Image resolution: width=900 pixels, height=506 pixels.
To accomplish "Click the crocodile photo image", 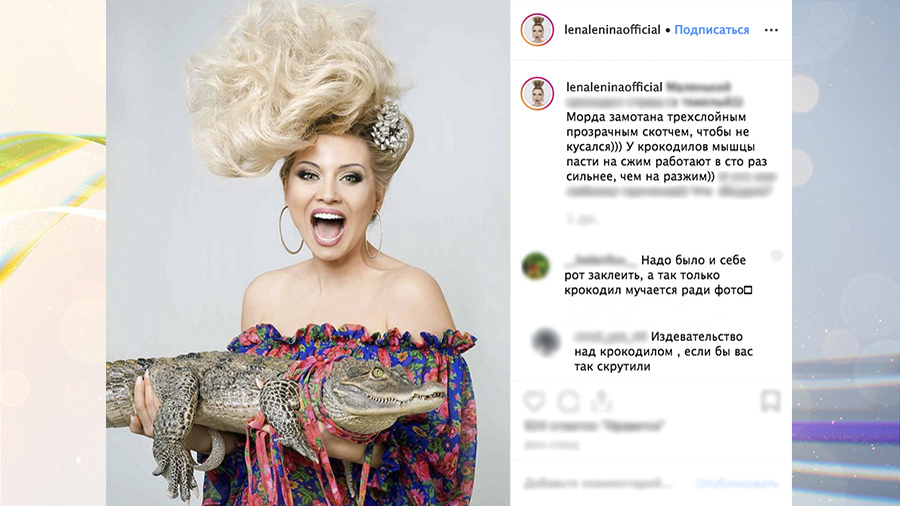I will coord(308,253).
